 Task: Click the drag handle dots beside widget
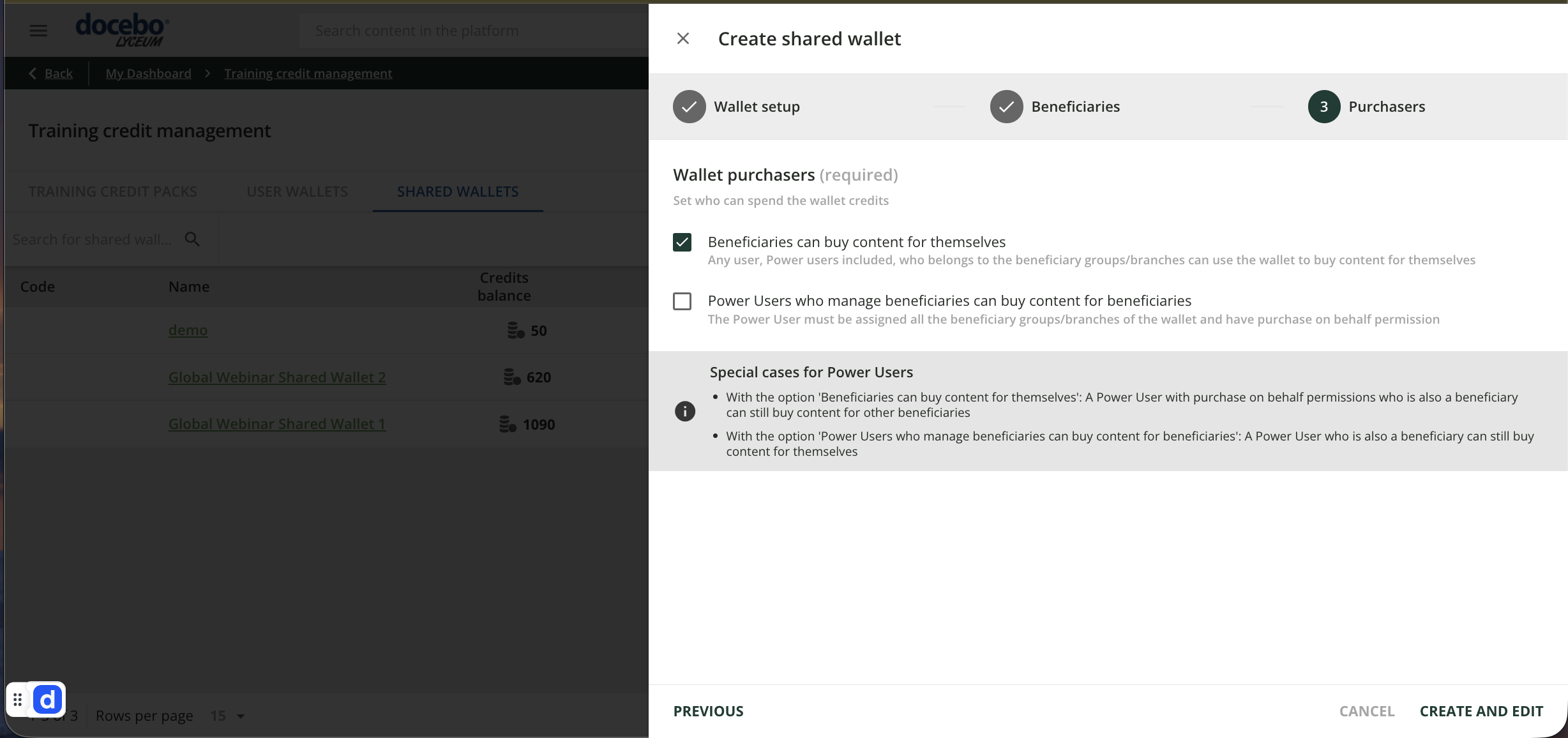18,700
